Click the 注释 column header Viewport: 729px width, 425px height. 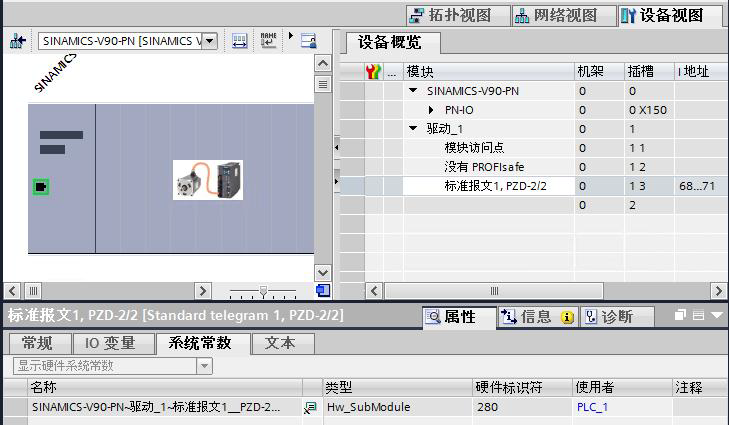point(700,387)
